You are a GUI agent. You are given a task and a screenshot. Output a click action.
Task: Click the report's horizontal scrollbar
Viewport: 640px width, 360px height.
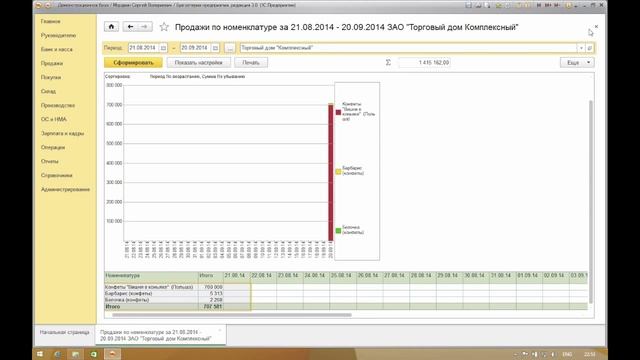pos(231,315)
